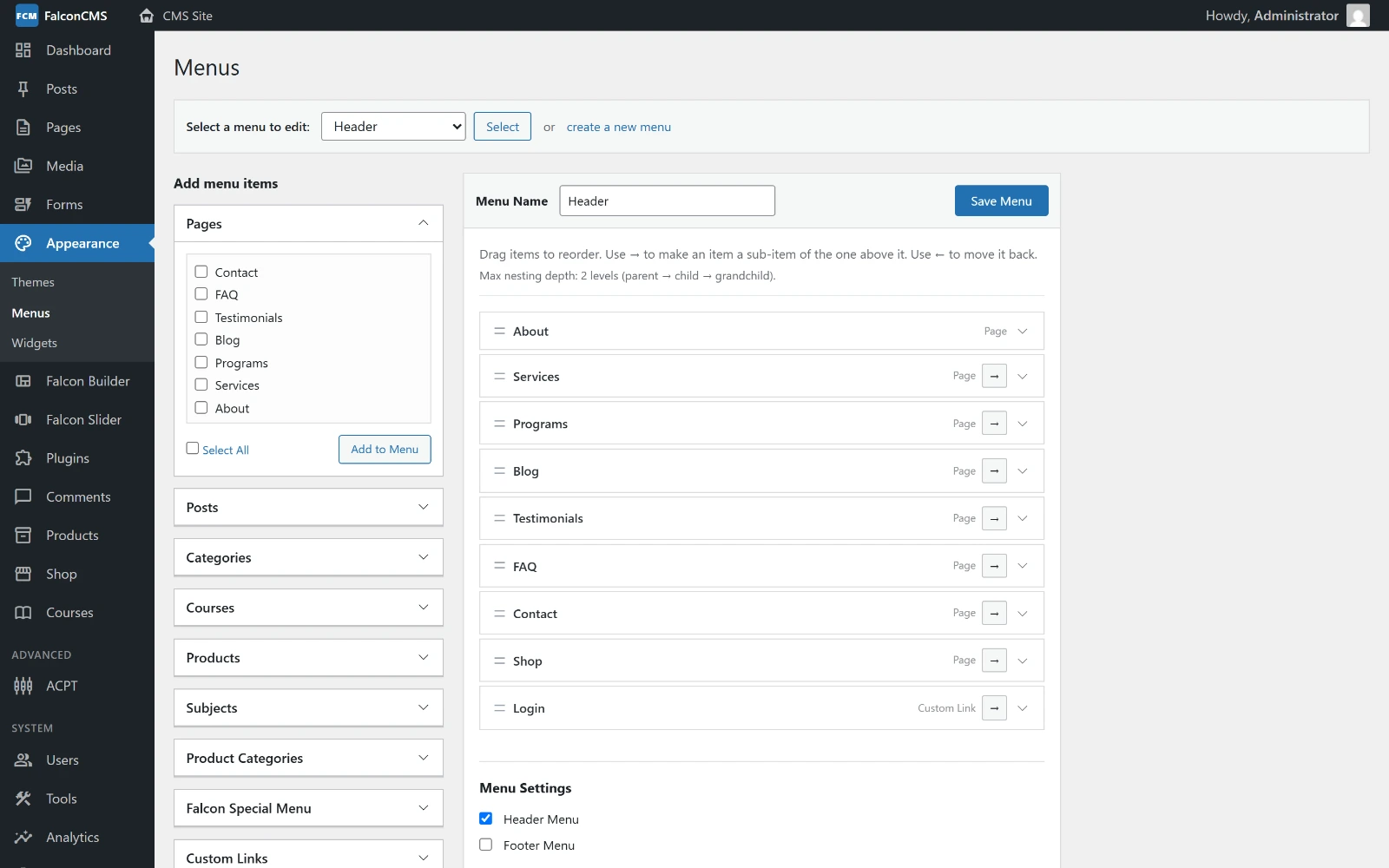
Task: Grab the About item drag handle
Action: 499,331
